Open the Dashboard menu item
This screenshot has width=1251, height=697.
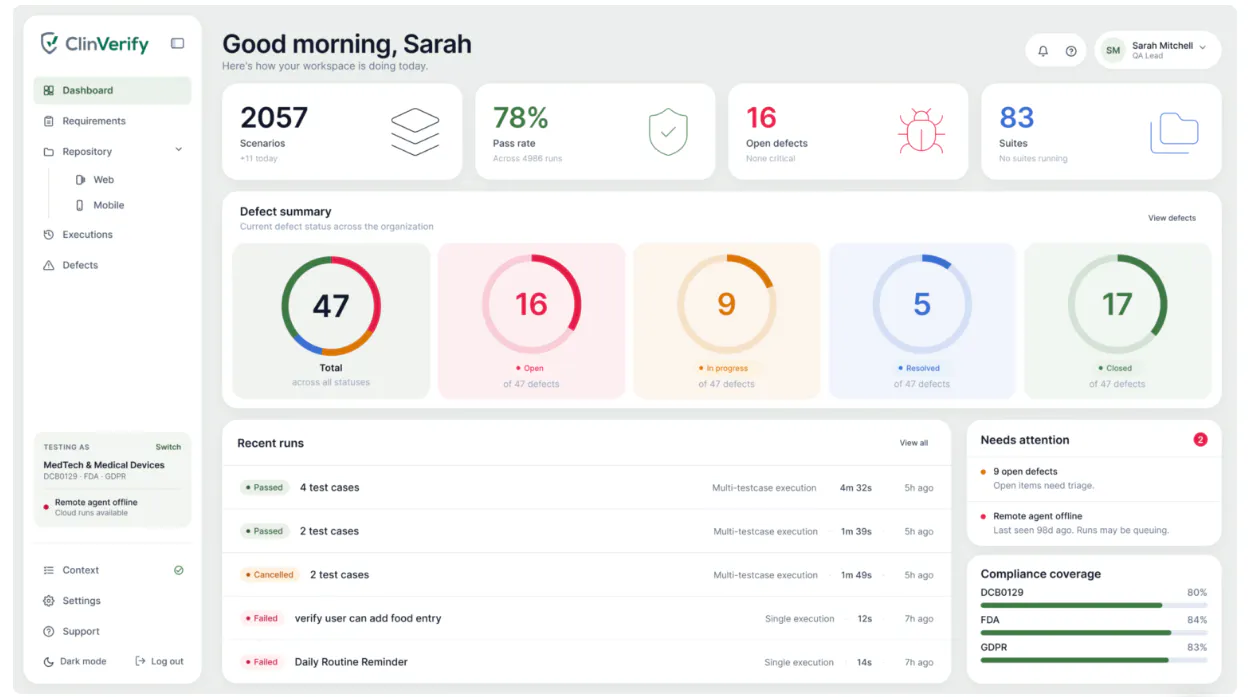click(112, 90)
